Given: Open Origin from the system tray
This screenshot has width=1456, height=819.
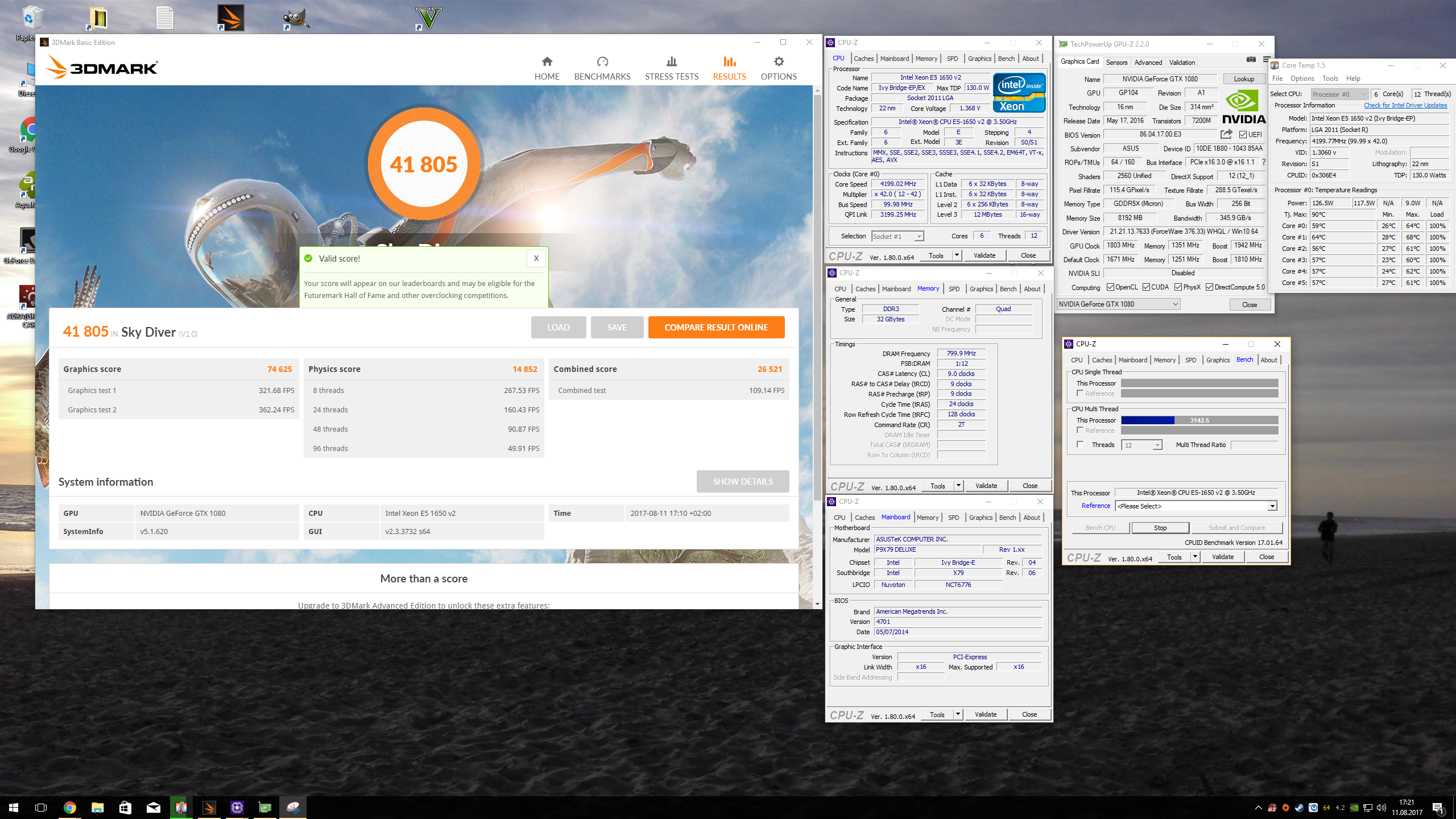Looking at the screenshot, I should (1285, 808).
